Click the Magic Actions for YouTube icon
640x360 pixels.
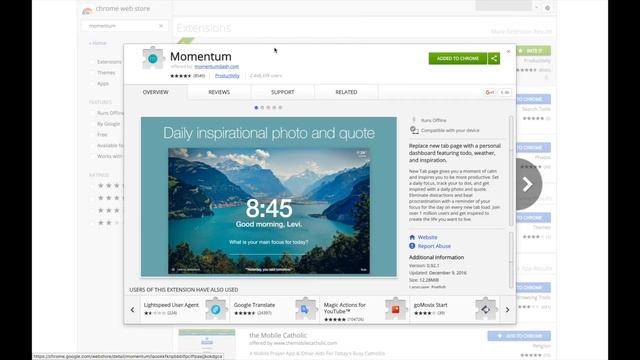coord(396,309)
